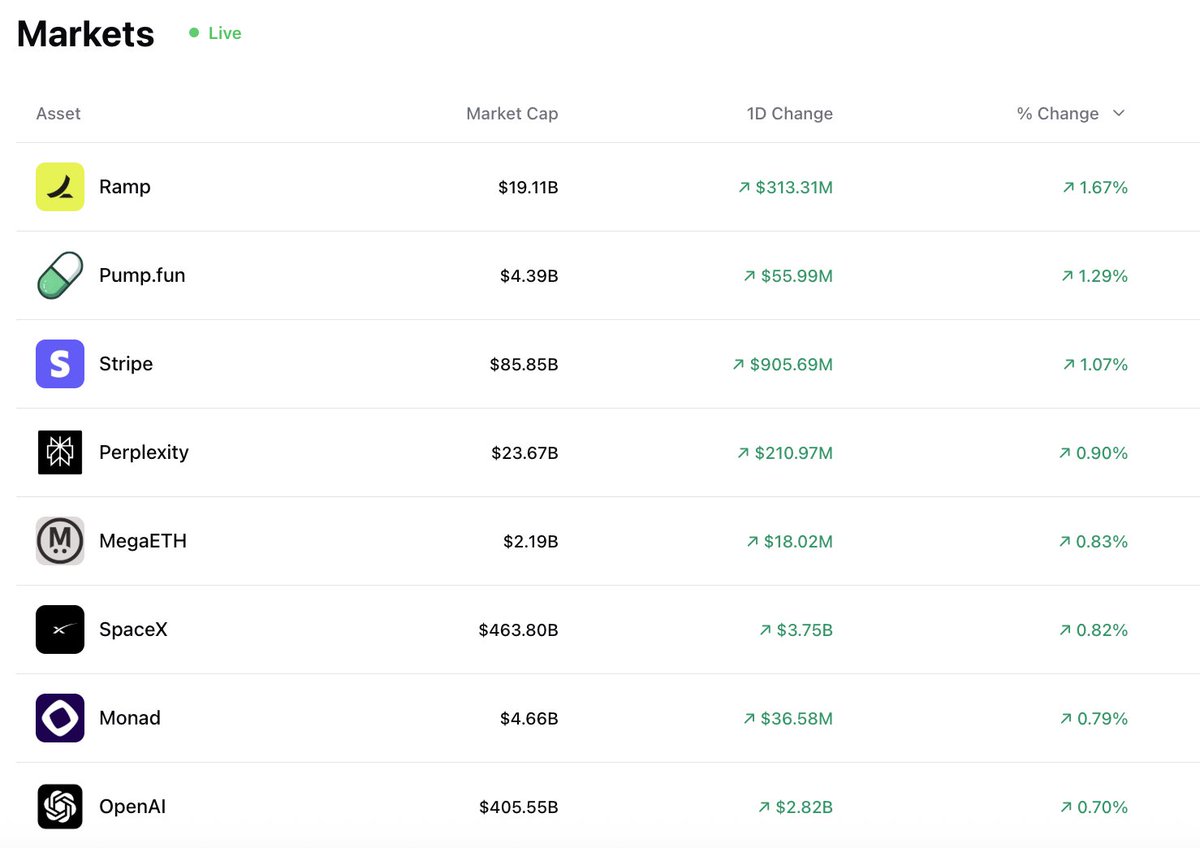Open the Stripe asset name
Screen dimensions: 1200x848
(126, 364)
